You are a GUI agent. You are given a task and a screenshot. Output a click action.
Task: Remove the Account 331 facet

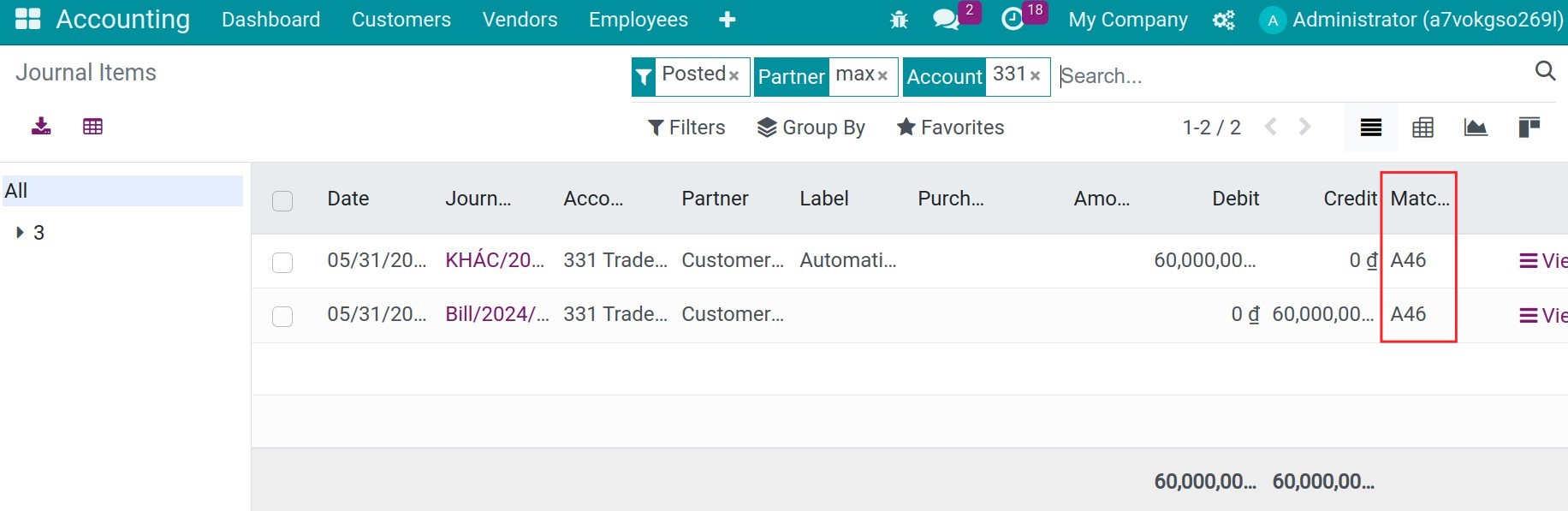[x=1036, y=75]
